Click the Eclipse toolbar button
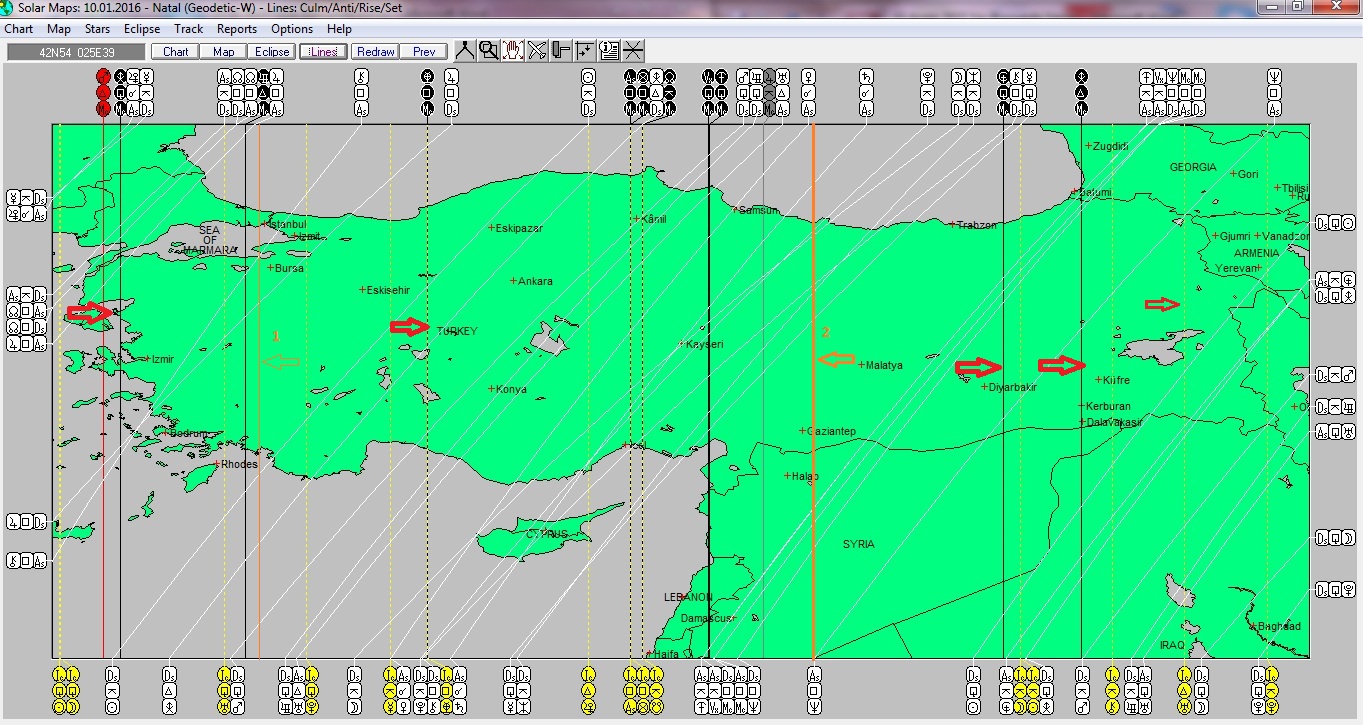Screen dimensions: 1363x725 tap(272, 52)
